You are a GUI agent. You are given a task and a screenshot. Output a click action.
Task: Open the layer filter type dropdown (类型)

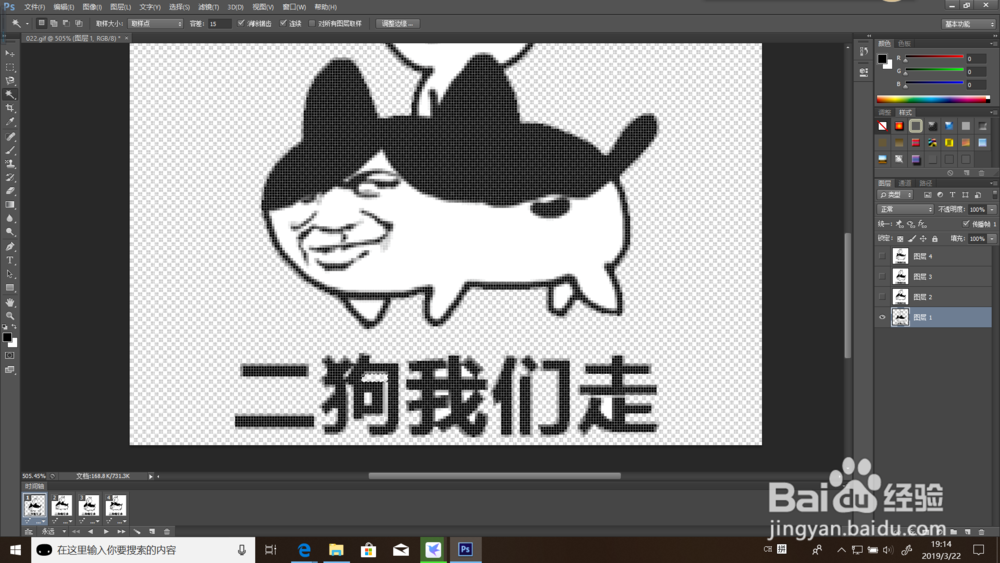point(896,194)
